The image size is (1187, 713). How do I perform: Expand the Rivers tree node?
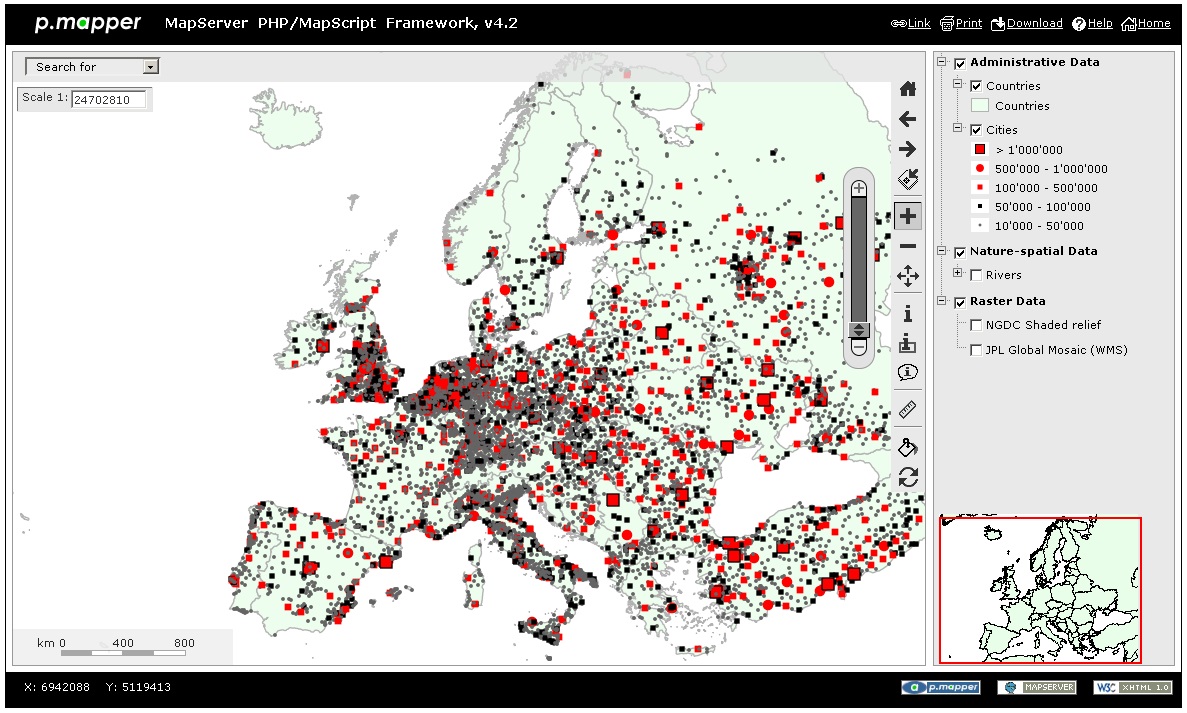click(958, 273)
